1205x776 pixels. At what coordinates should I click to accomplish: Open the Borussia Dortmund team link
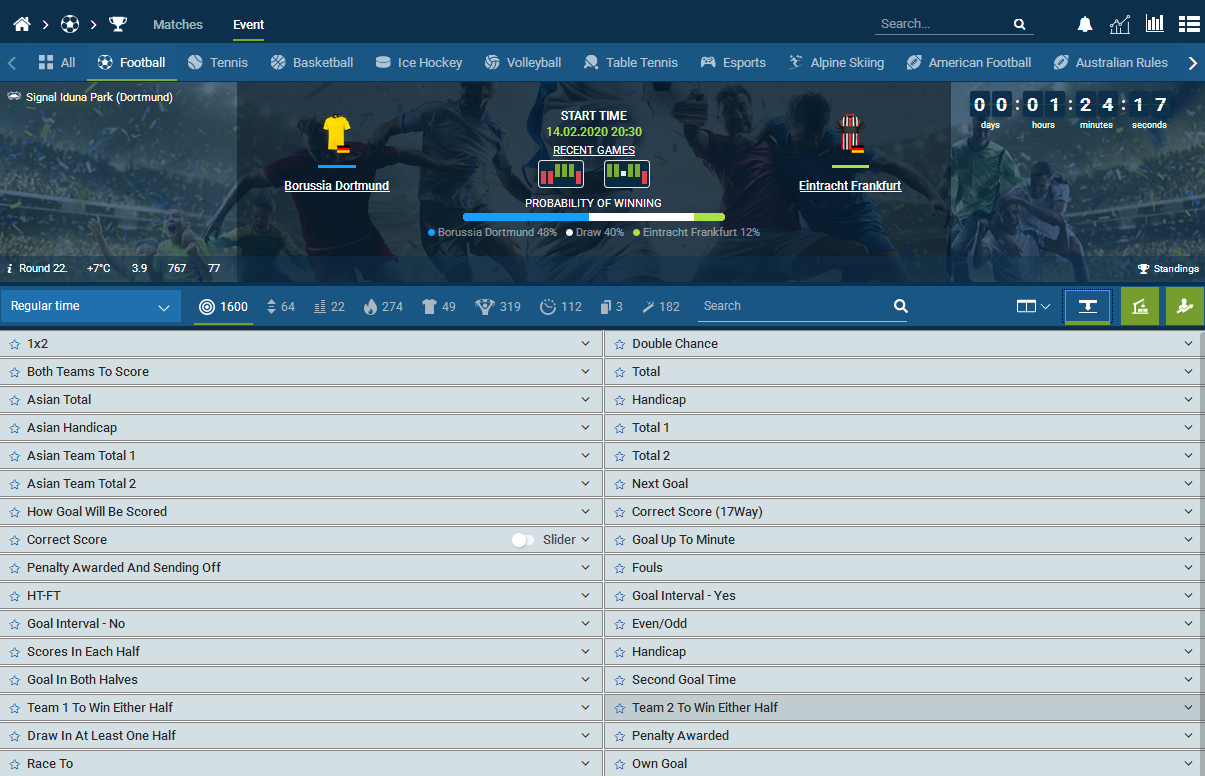coord(337,186)
